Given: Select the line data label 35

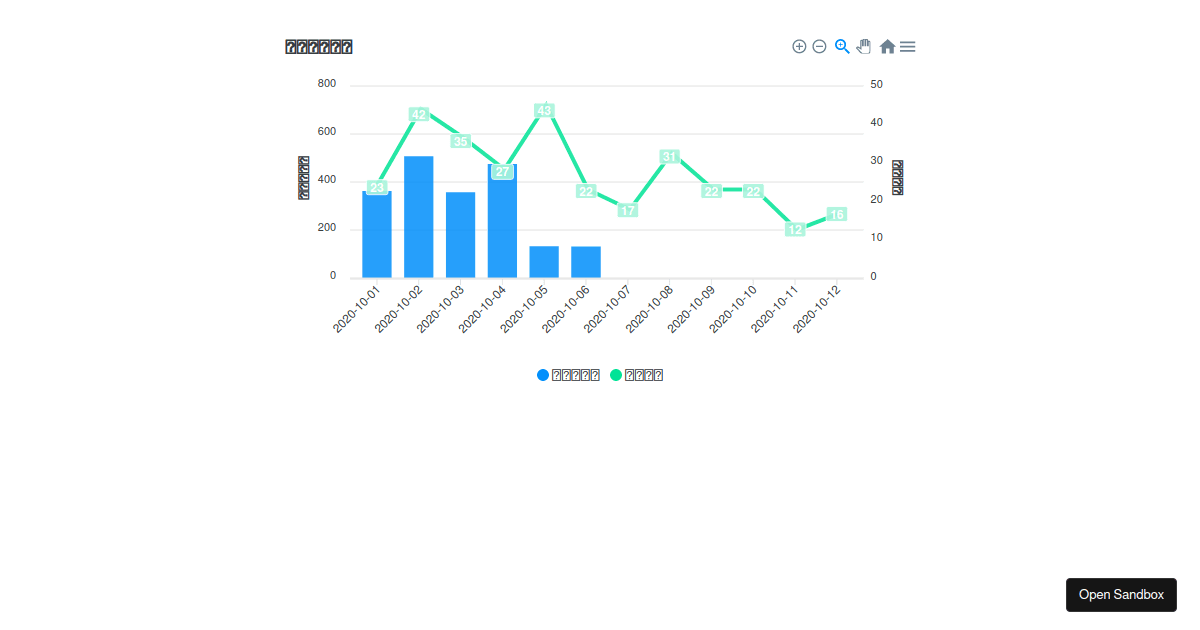Looking at the screenshot, I should [x=461, y=141].
